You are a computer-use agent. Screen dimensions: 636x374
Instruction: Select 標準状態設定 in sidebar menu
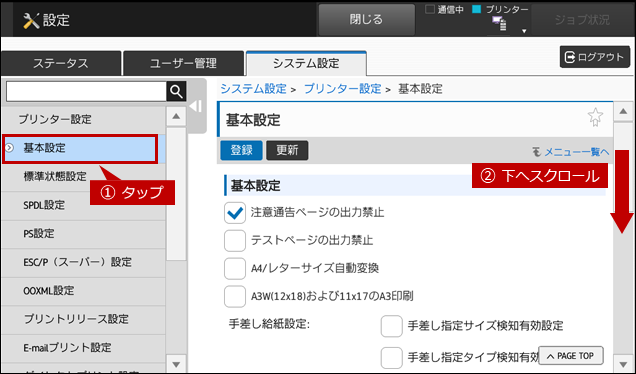pos(83,177)
